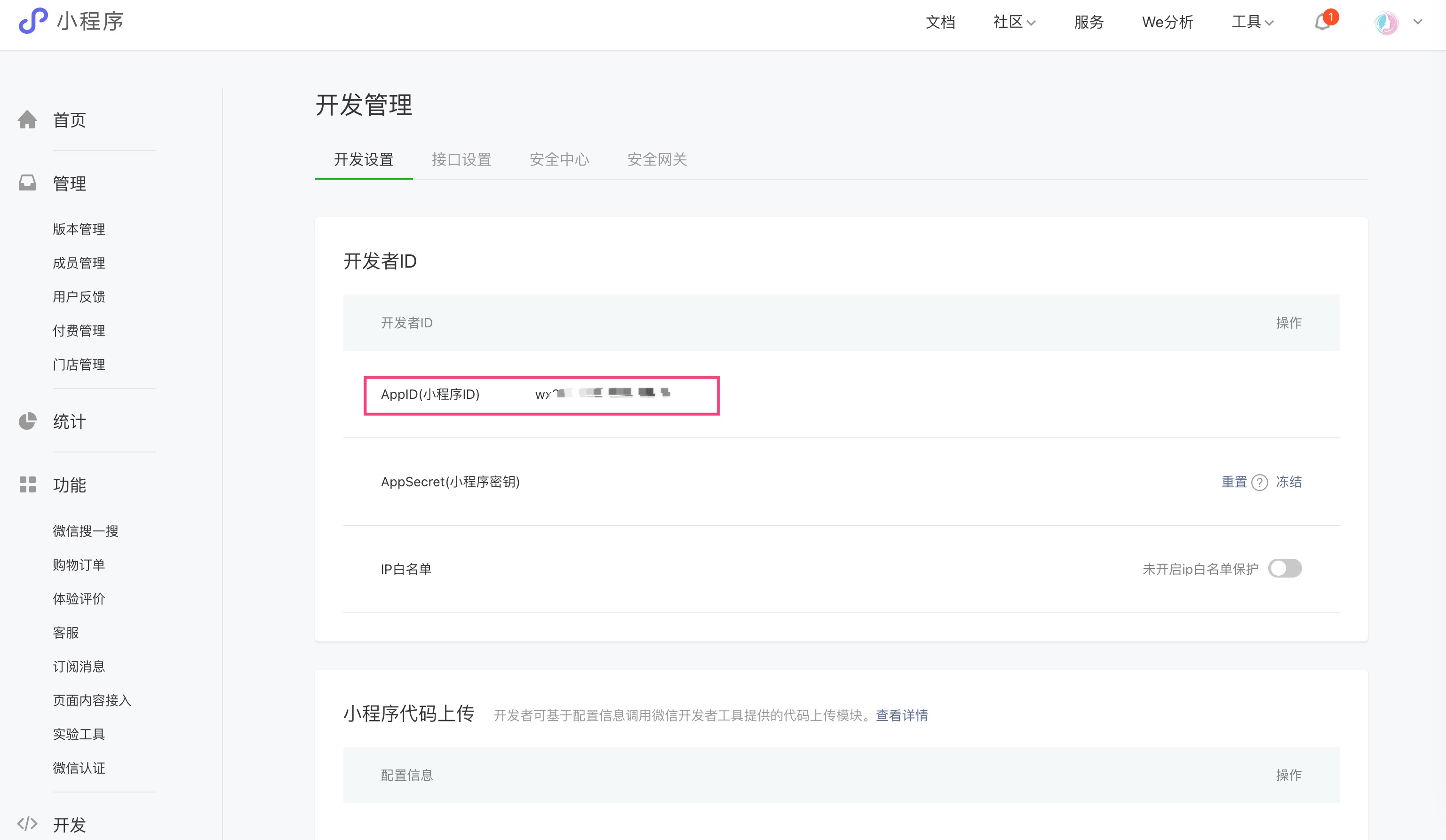
Task: Expand the 工具 dropdown menu
Action: (1252, 23)
